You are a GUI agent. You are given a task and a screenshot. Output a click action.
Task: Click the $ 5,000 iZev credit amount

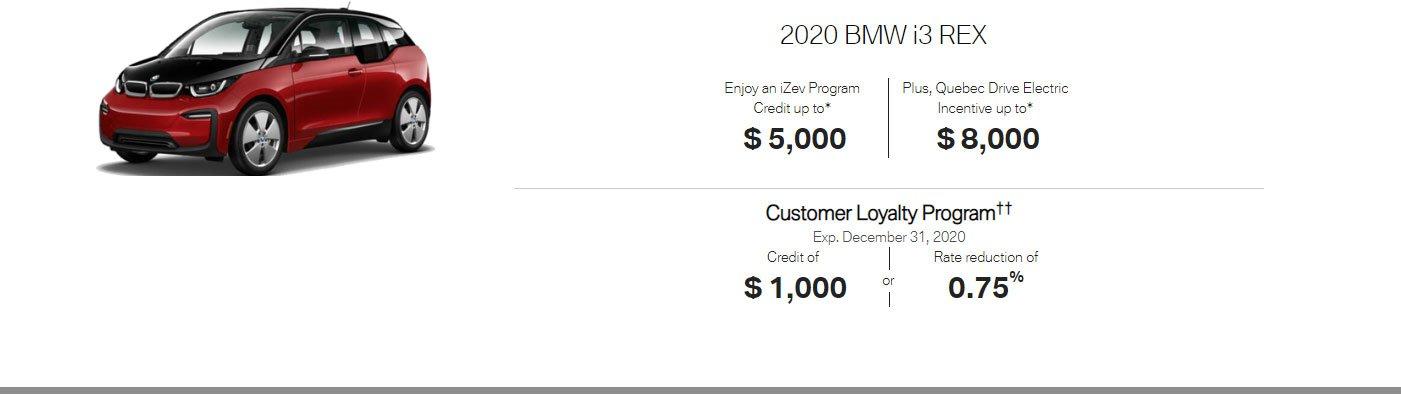(795, 139)
